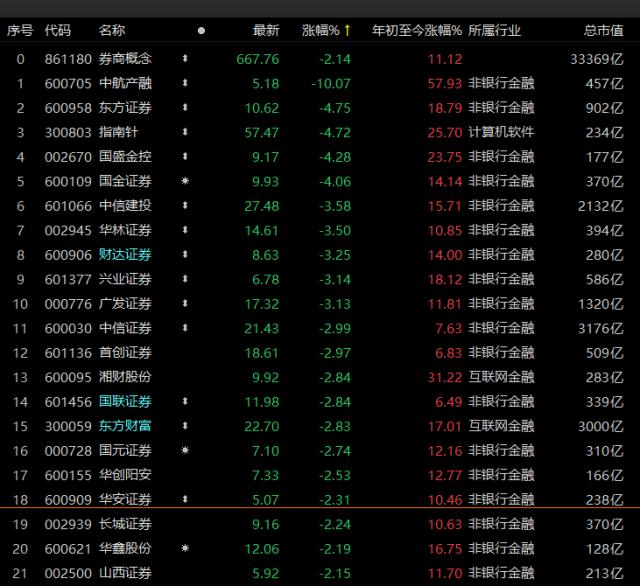Viewport: 640px width, 586px height.
Task: Click the 3176亿 market cap value
Action: click(600, 329)
